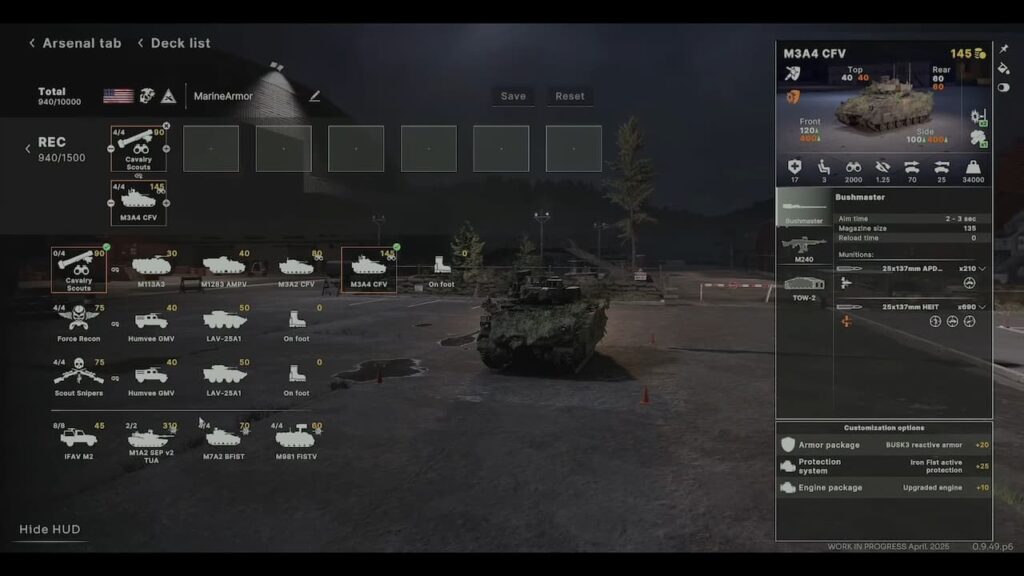Click the Hide HUD button

click(50, 529)
